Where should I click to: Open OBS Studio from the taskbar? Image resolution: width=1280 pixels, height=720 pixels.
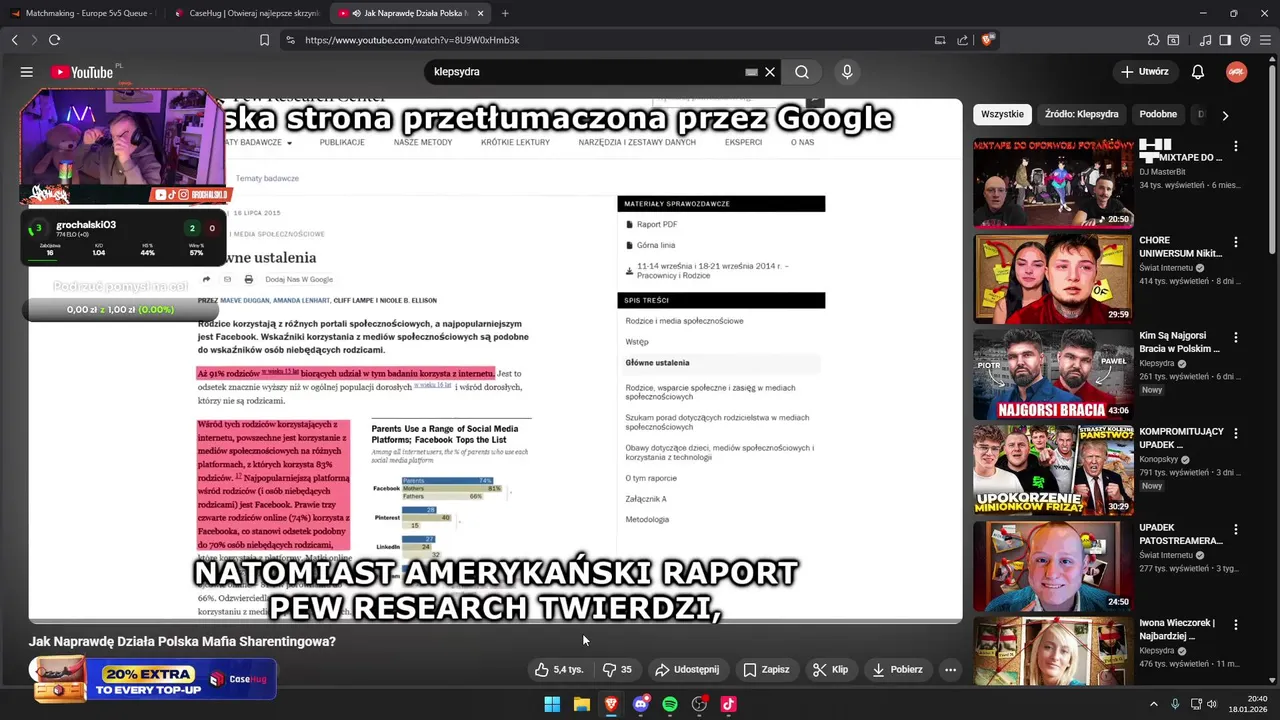point(699,704)
